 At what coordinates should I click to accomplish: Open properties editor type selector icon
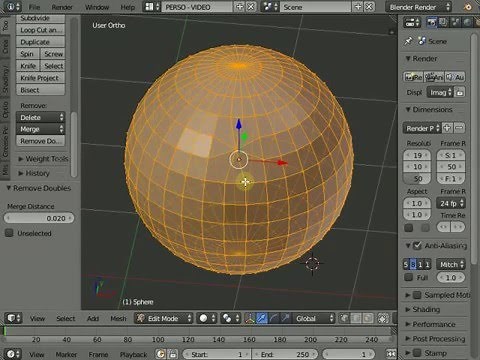(412, 23)
